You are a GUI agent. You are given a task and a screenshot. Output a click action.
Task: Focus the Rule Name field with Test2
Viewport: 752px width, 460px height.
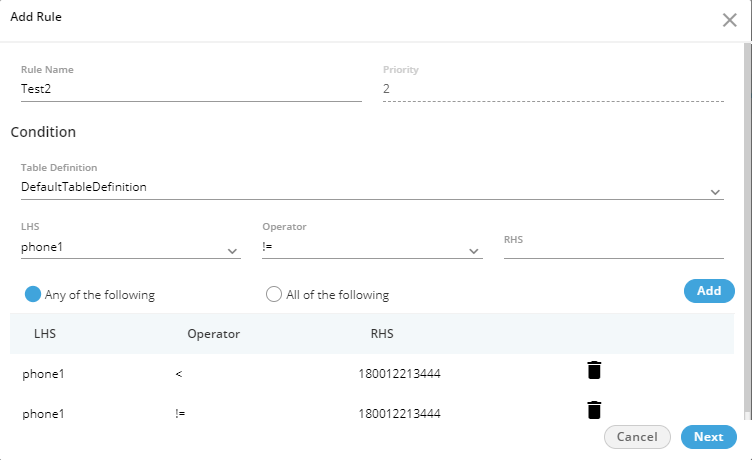190,88
